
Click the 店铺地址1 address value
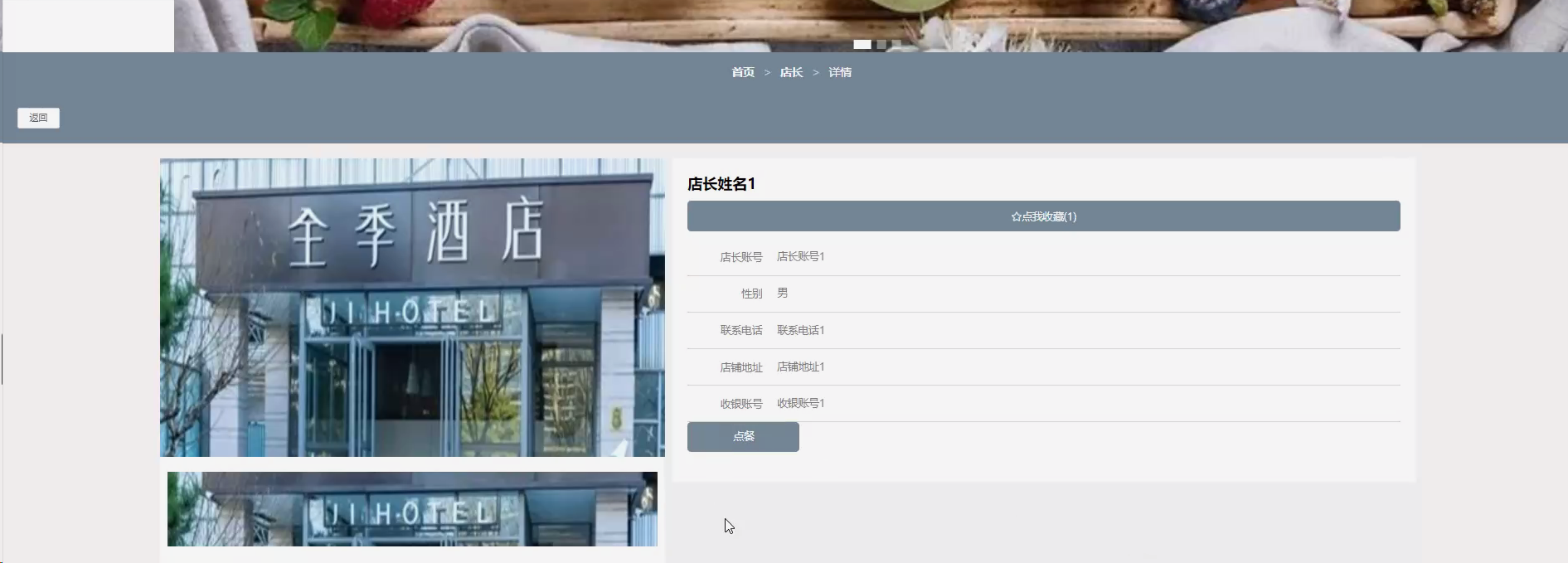point(800,366)
